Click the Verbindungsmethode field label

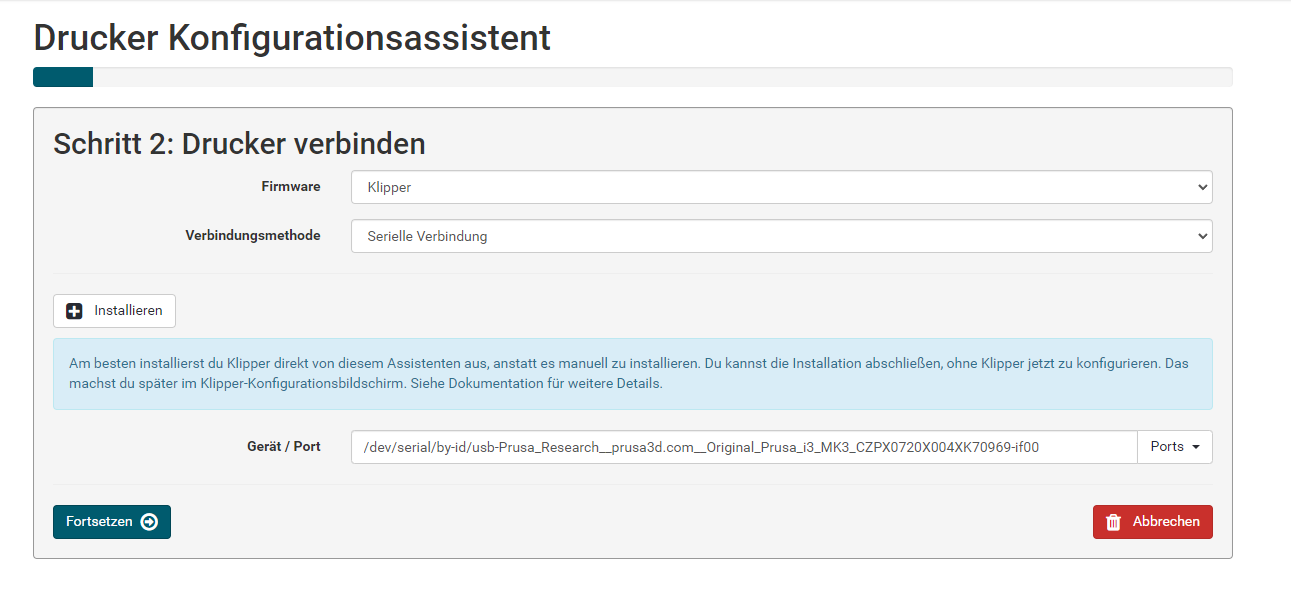[253, 236]
